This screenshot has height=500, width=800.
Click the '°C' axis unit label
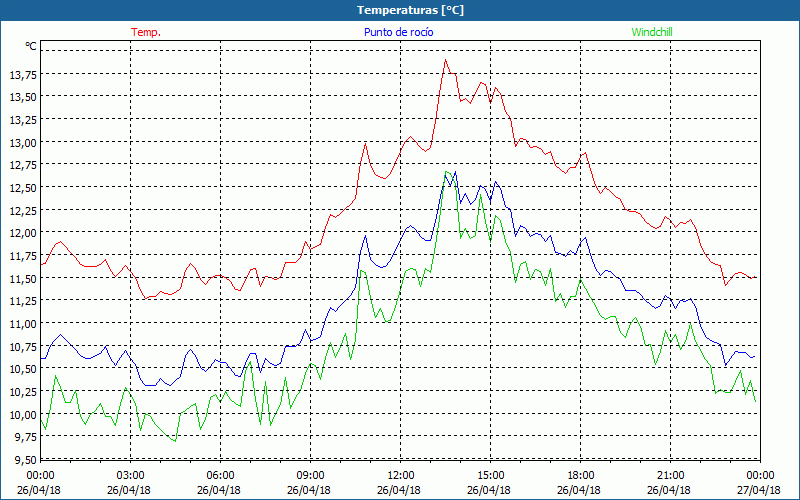pyautogui.click(x=31, y=46)
